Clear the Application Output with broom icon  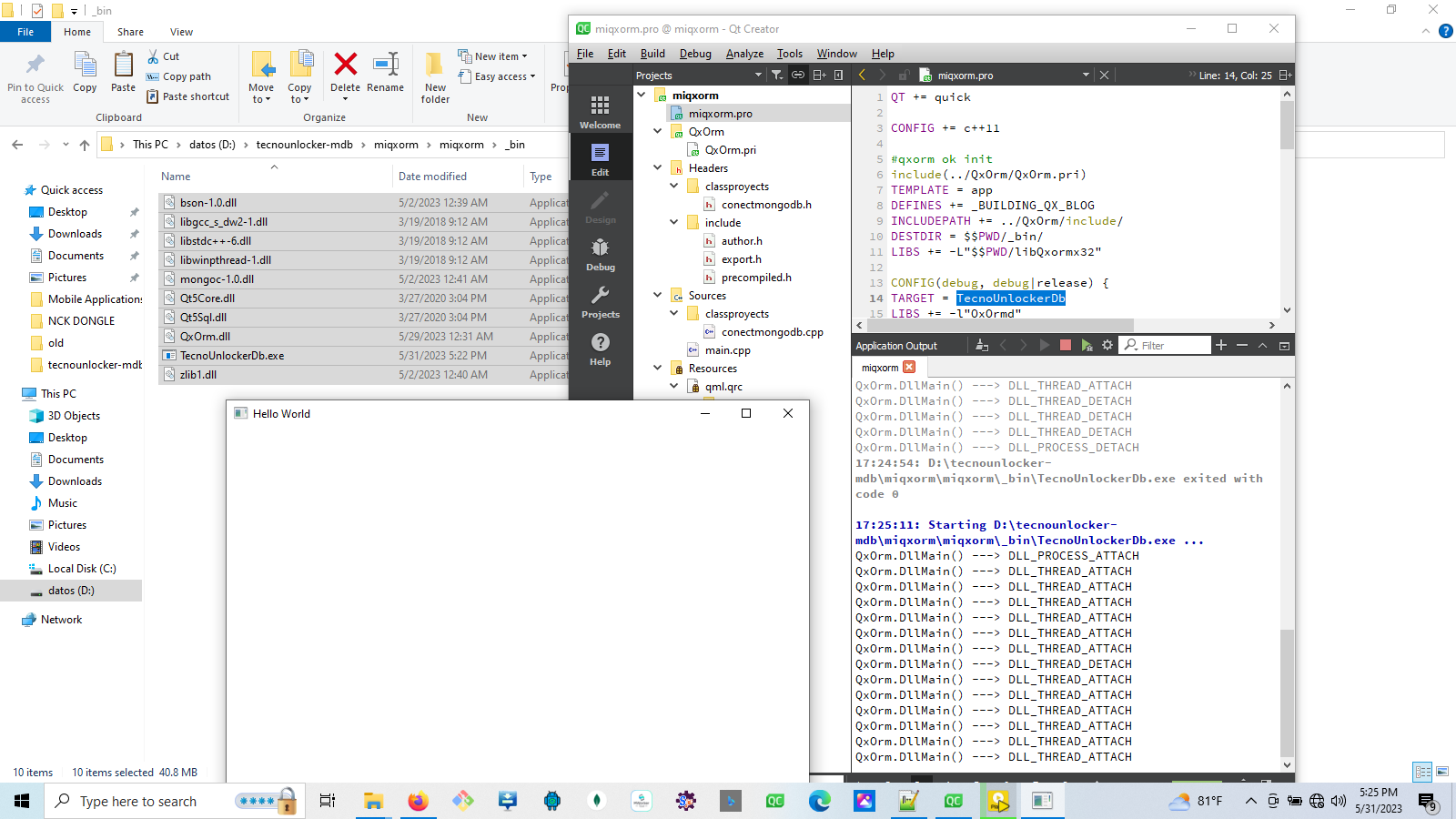[981, 346]
